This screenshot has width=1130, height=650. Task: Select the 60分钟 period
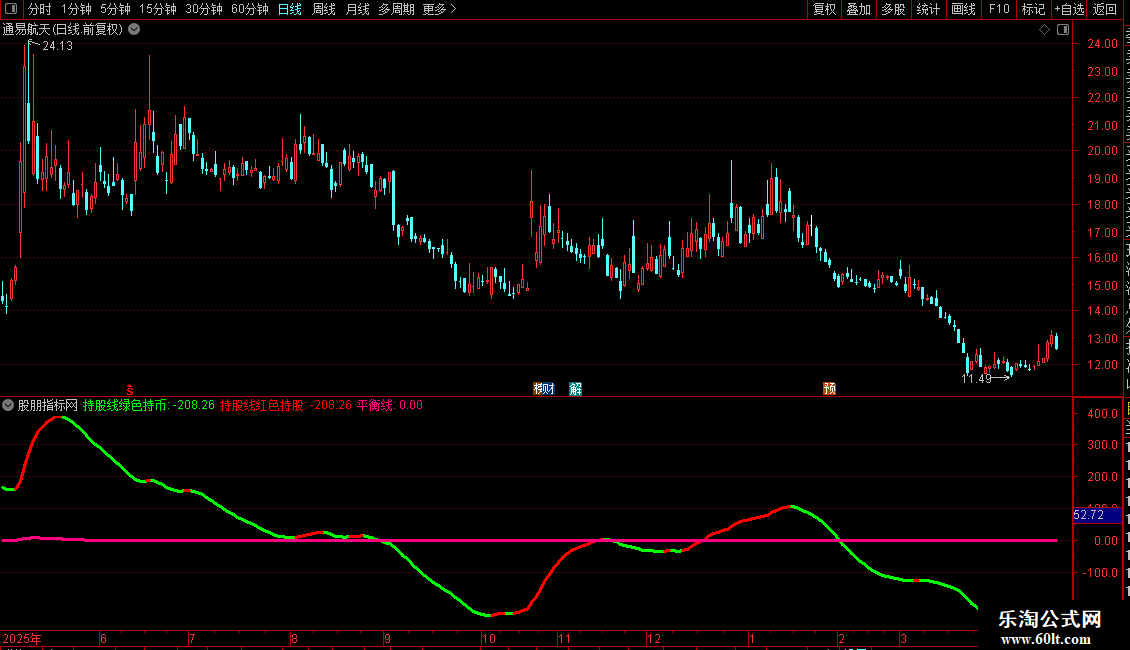pos(250,9)
